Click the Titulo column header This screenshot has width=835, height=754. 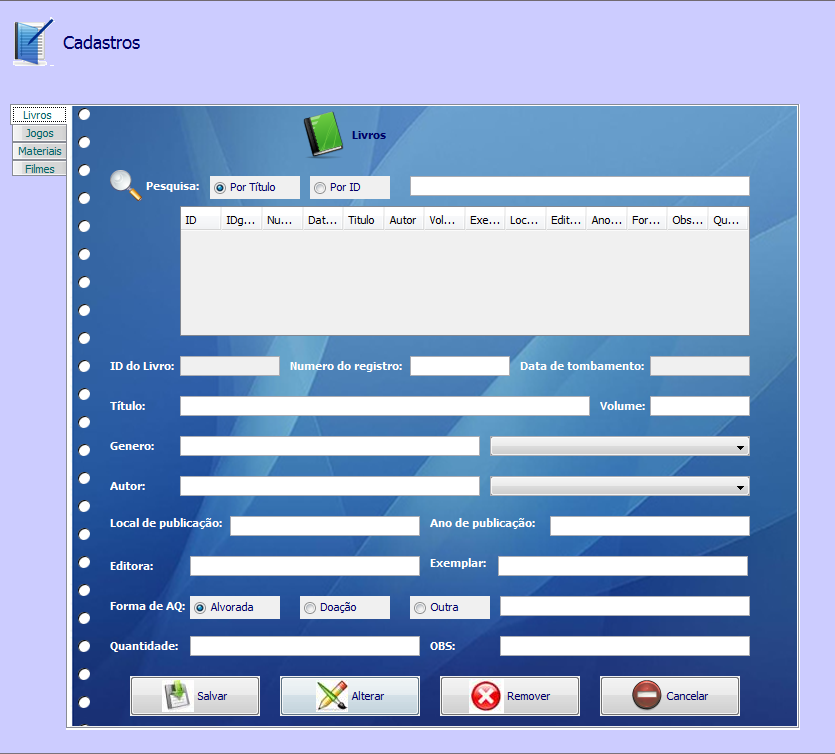[363, 220]
